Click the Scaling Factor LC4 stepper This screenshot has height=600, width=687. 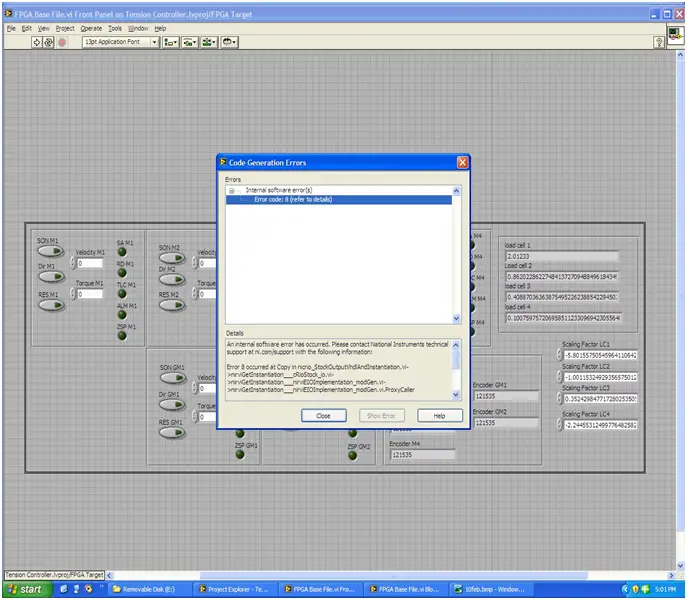click(560, 424)
